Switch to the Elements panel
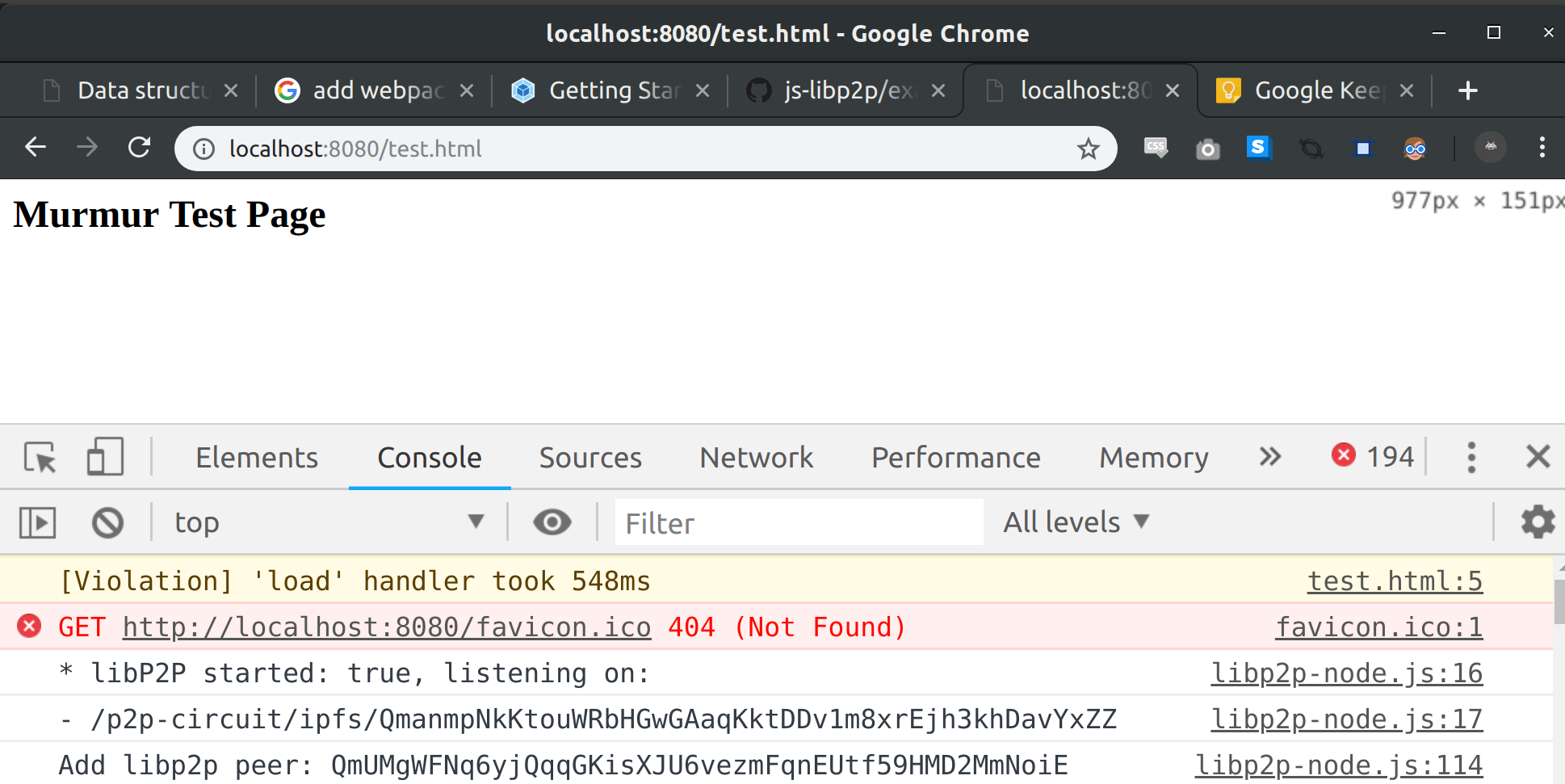Screen dimensions: 1565x784 (257, 457)
